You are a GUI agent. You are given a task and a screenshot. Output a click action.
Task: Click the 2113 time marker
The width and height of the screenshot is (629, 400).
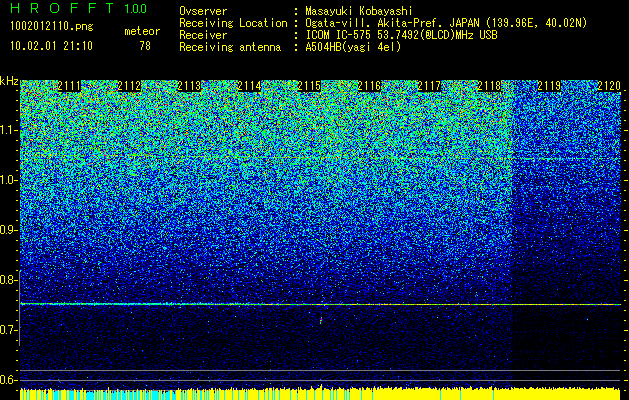pyautogui.click(x=189, y=86)
